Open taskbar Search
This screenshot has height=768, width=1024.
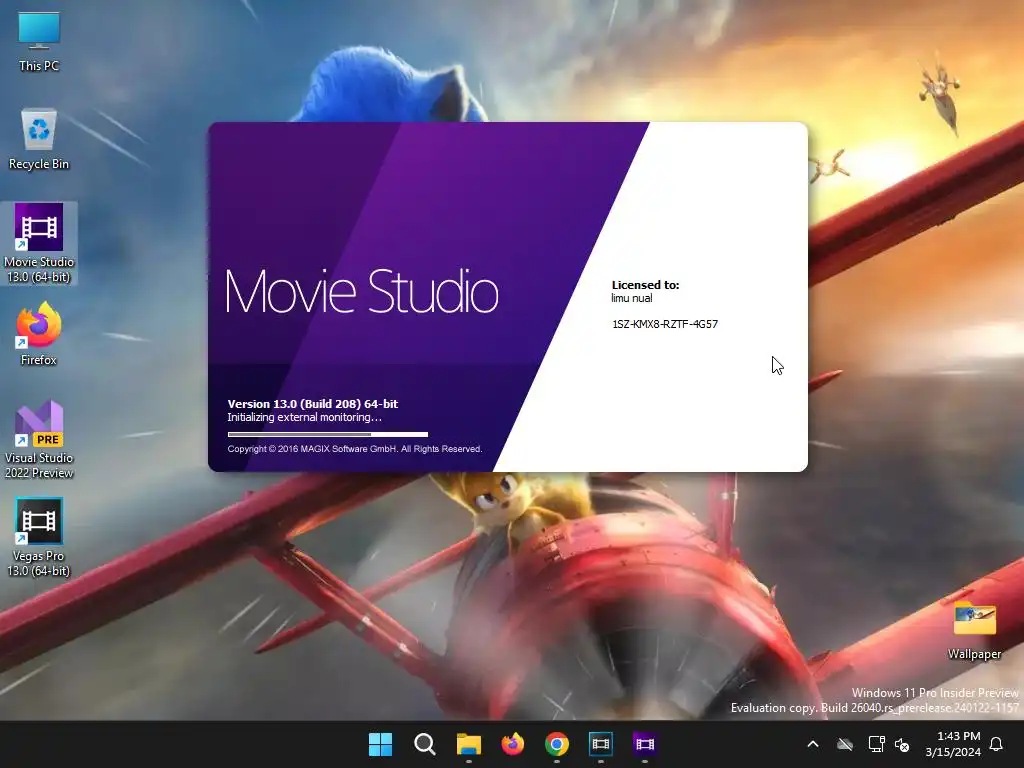(x=424, y=744)
